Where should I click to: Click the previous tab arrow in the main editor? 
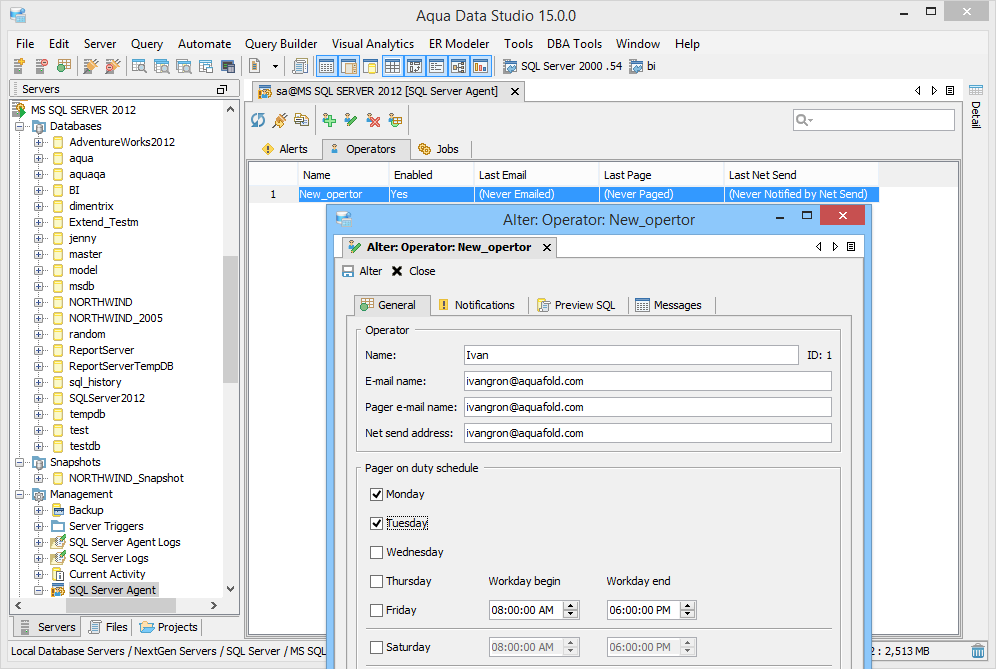(x=918, y=91)
